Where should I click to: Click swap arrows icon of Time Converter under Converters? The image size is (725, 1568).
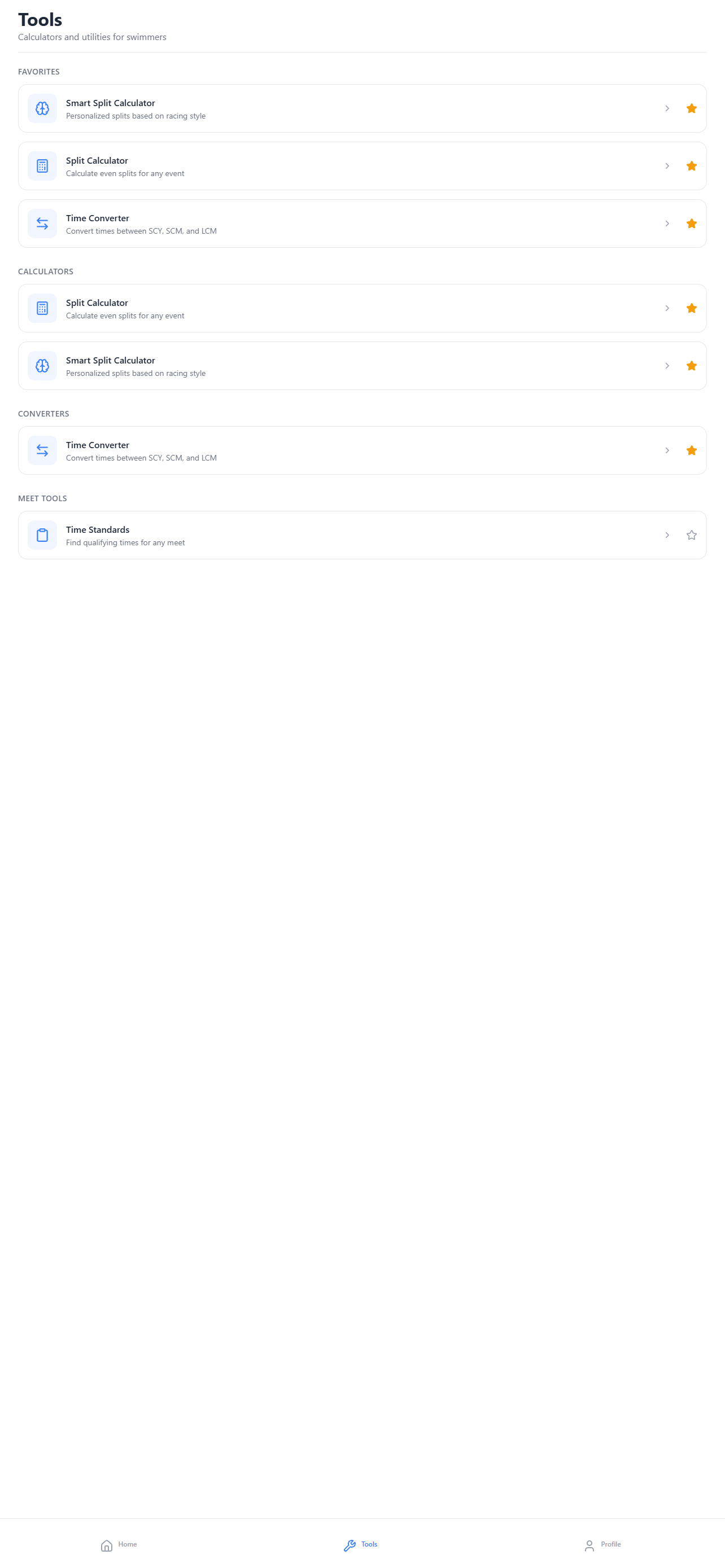[x=42, y=450]
